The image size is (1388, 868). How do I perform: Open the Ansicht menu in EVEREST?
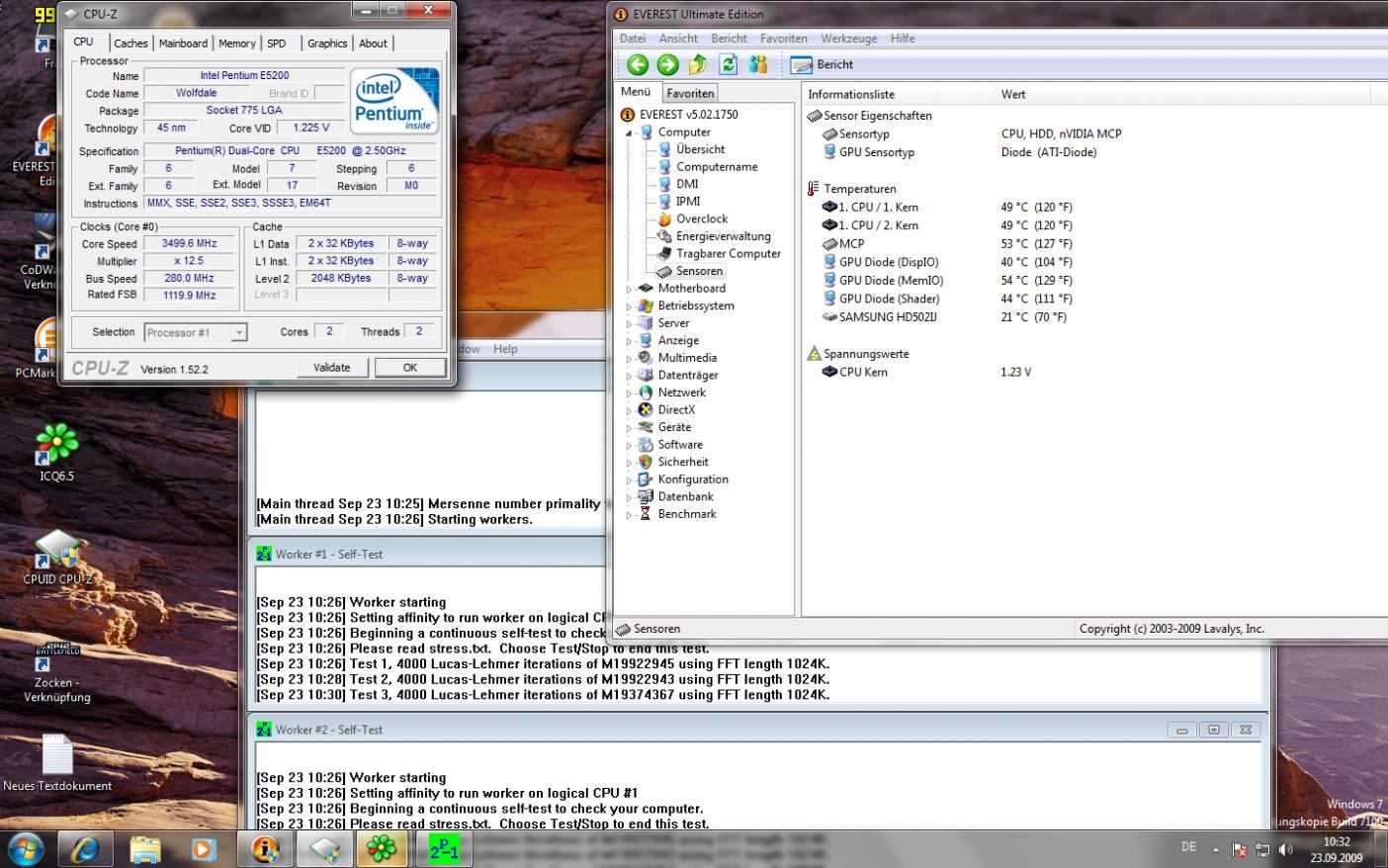coord(678,39)
